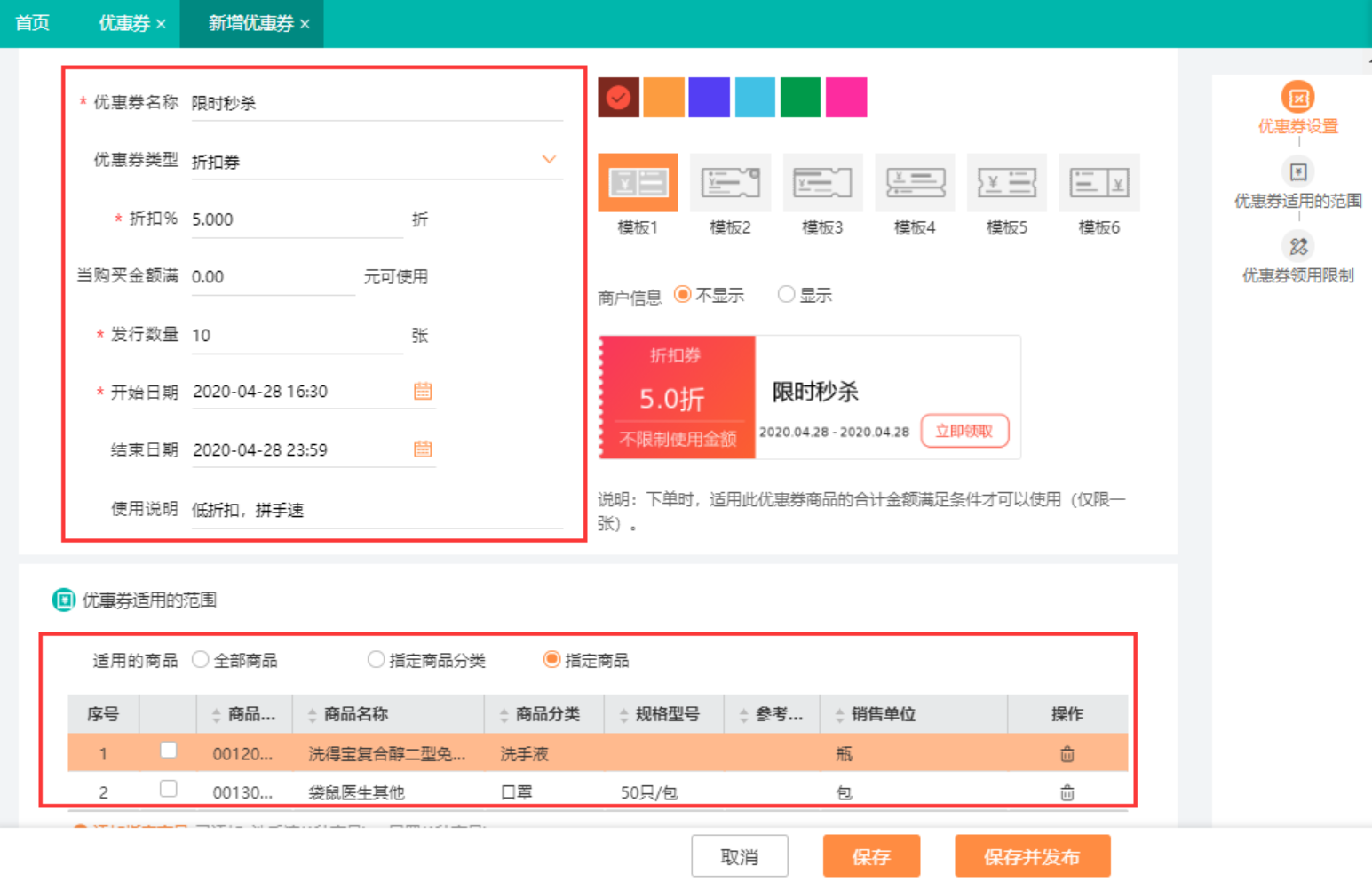Tick the checkbox for row 2 袋鼠医生其他
Image resolution: width=1372 pixels, height=882 pixels.
[169, 789]
